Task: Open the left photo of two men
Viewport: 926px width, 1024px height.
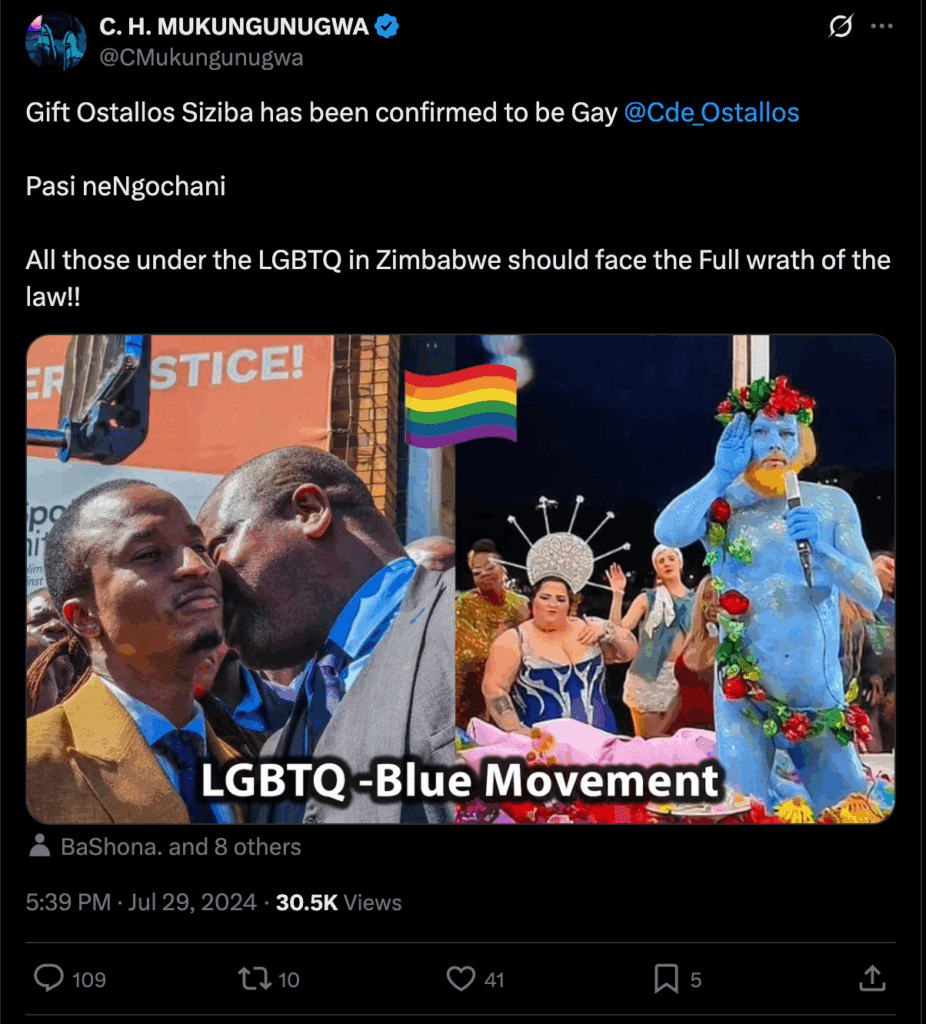Action: (240, 579)
